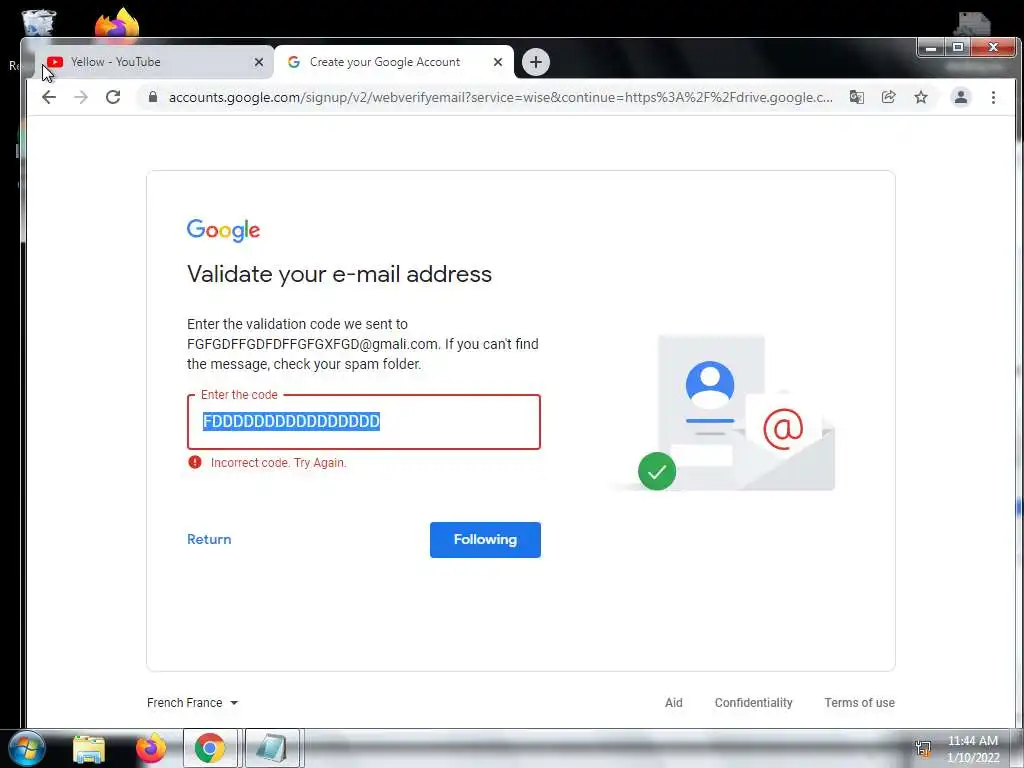Screen dimensions: 1024x768
Task: Go back with the browser back arrow
Action: (49, 97)
